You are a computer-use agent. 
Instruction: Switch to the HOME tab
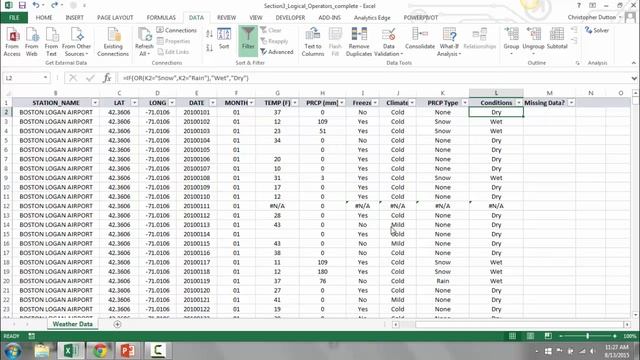coord(44,18)
